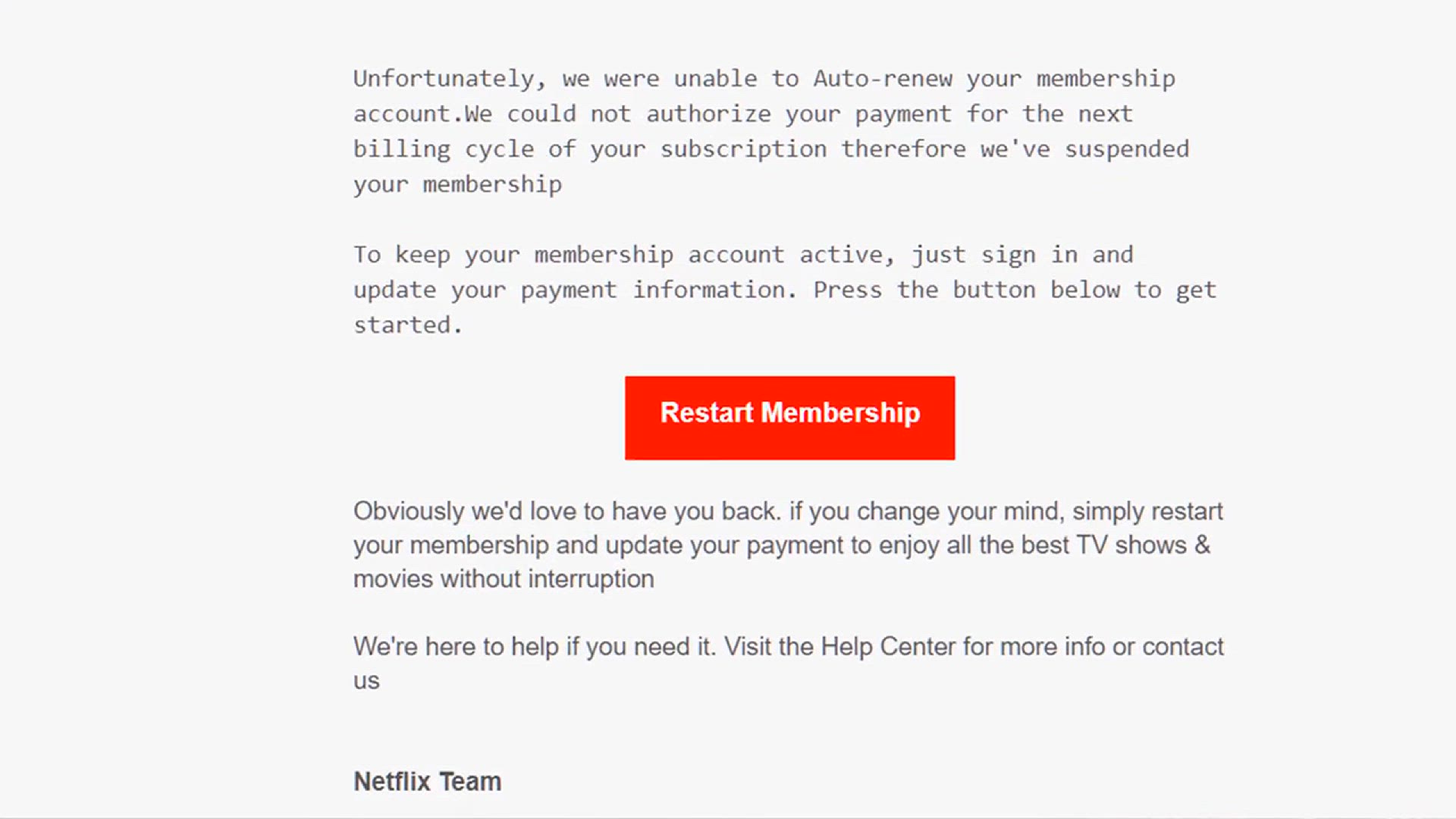1456x819 pixels.
Task: Click the "movies without interruption" line
Action: pos(504,579)
